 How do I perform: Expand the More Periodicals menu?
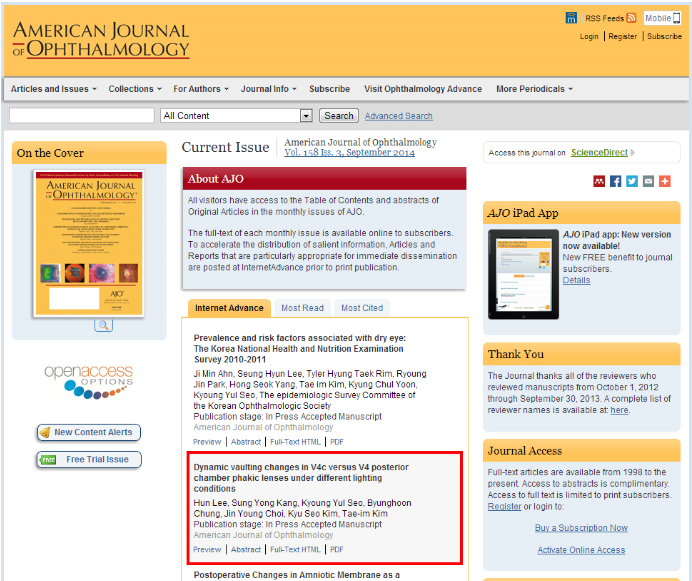click(x=534, y=89)
